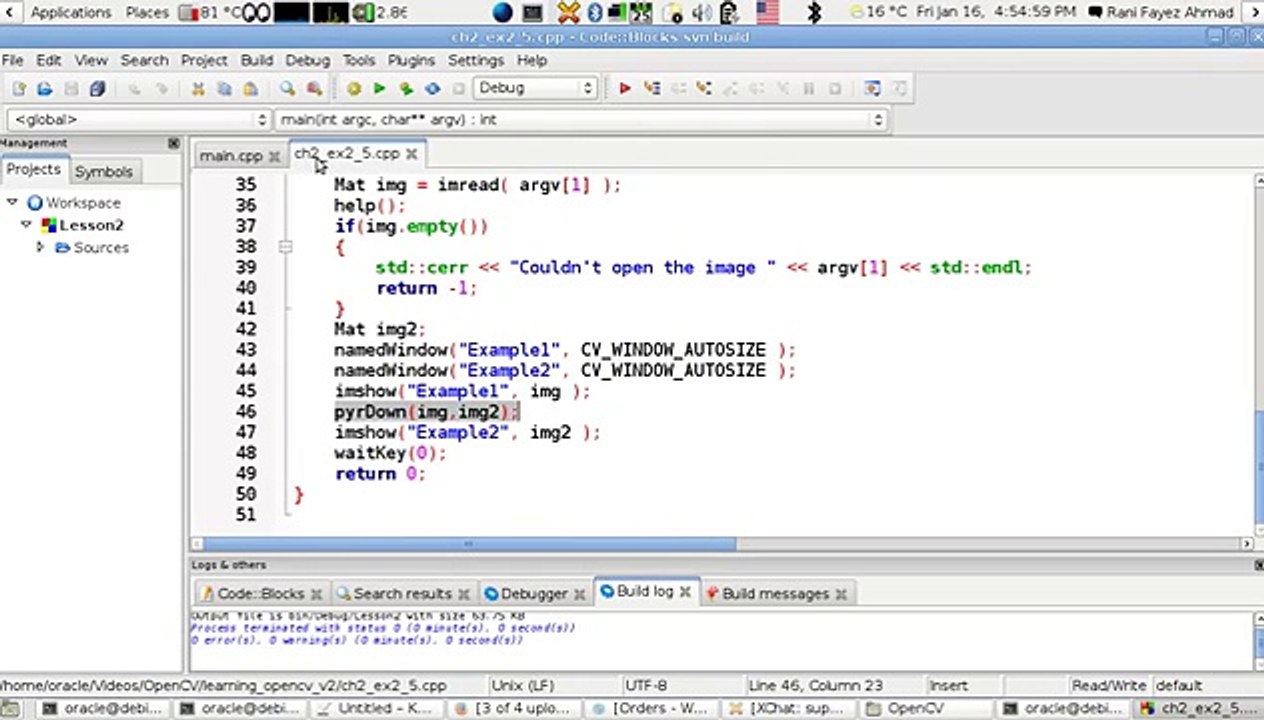This screenshot has width=1264, height=720.
Task: Open the Plugins menu
Action: (411, 60)
